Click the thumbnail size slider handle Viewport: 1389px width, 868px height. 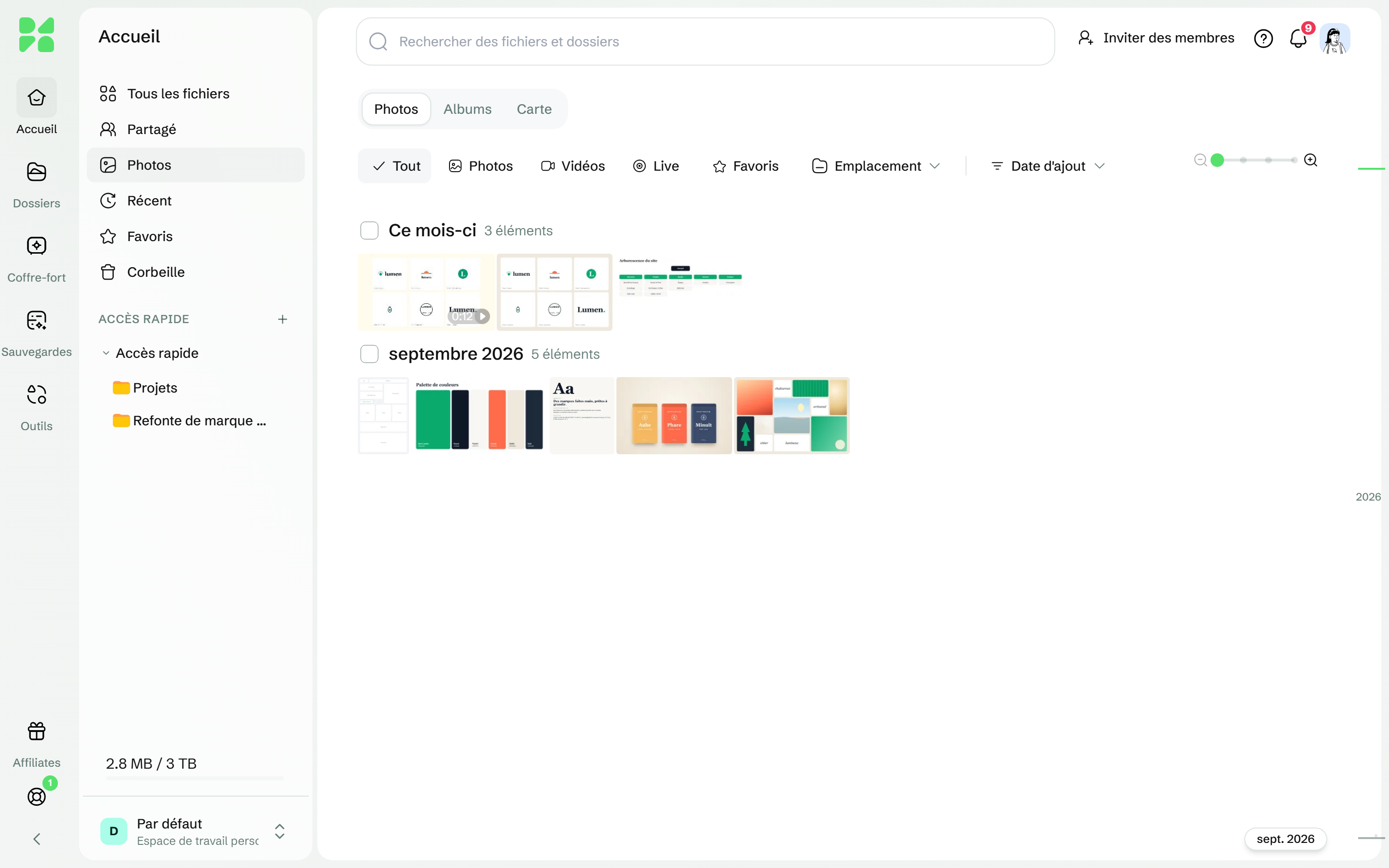pos(1217,160)
